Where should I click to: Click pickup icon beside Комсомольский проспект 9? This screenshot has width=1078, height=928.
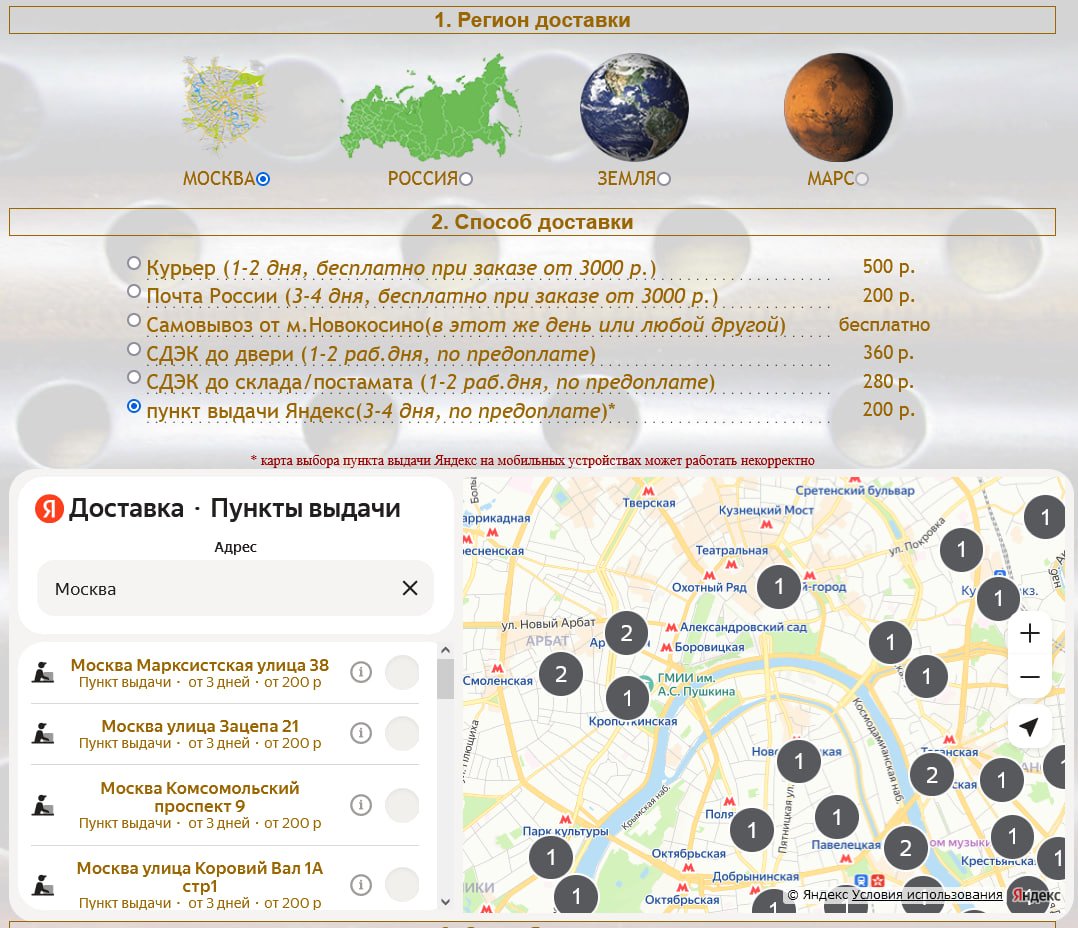[43, 805]
